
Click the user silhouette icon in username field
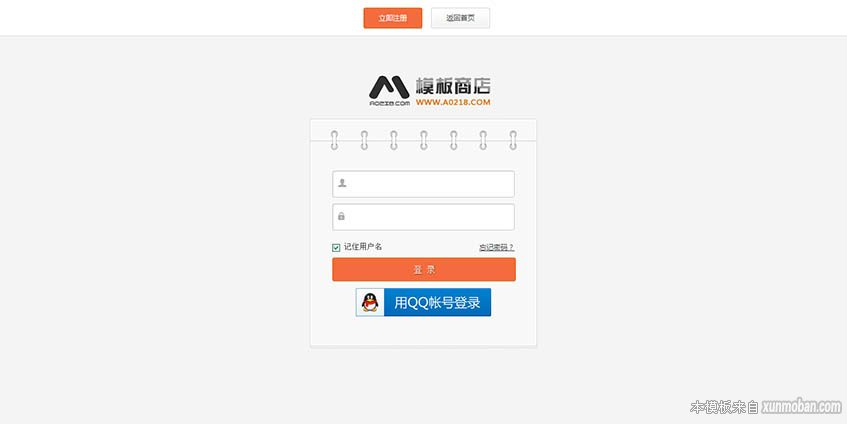[342, 183]
